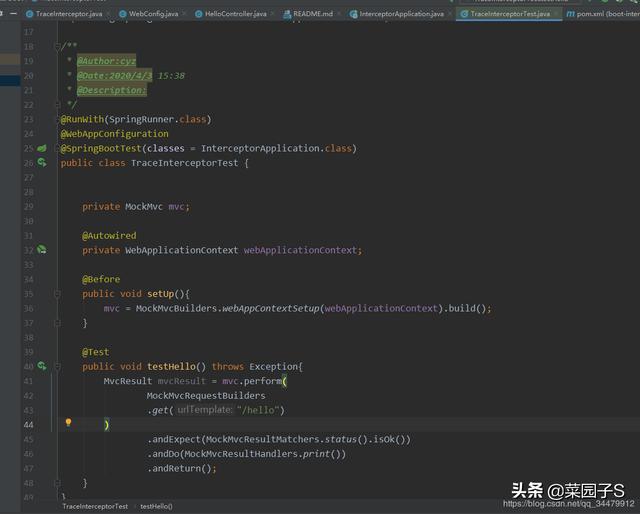Click the testHello method name on line 40
The width and height of the screenshot is (640, 514).
click(x=171, y=366)
